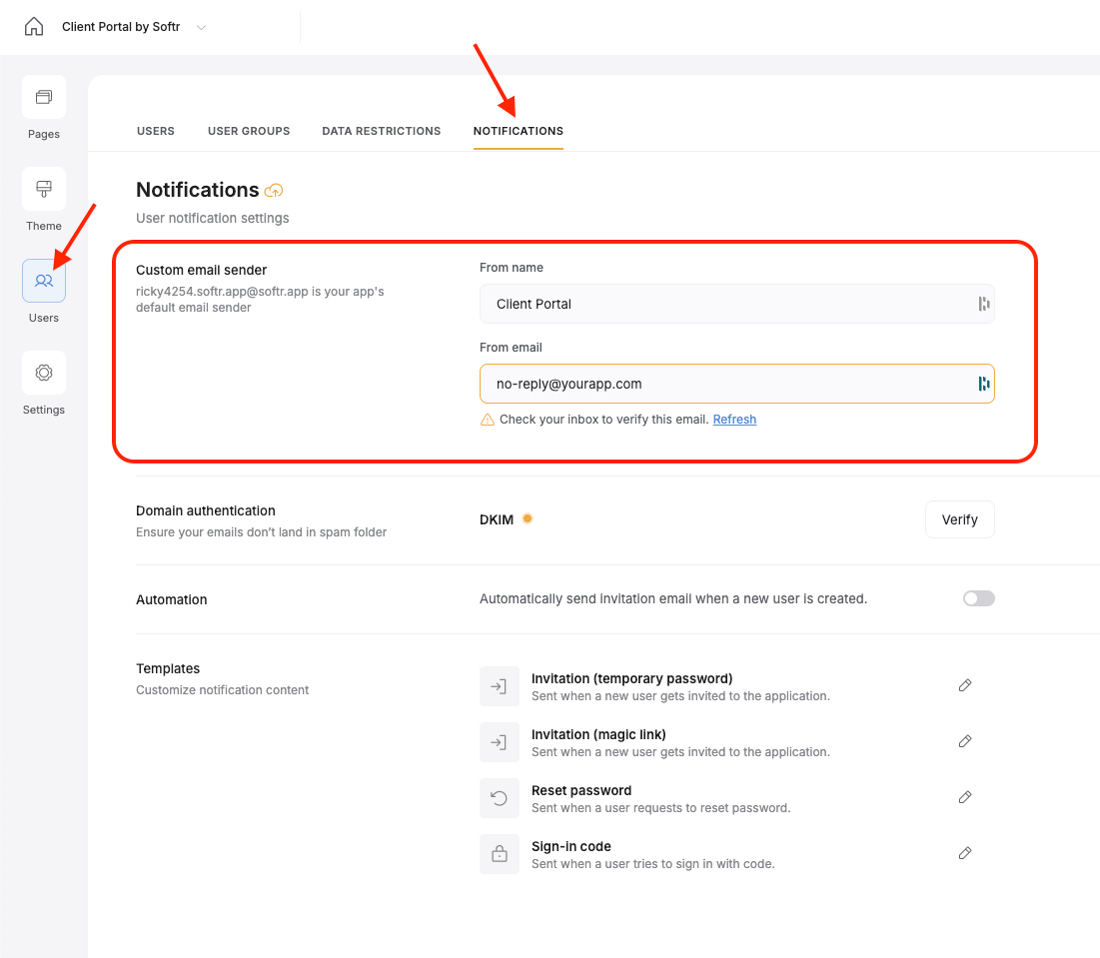
Task: Click cloud publish icon beside Notifications heading
Action: coord(274,190)
